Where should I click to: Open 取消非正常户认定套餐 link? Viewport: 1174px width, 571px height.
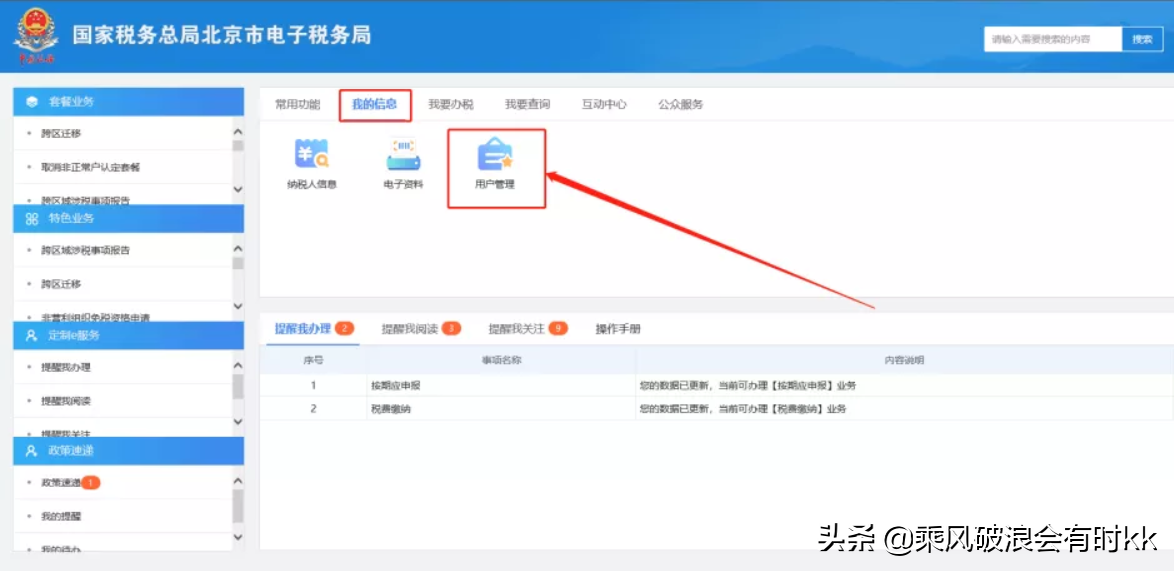[x=91, y=167]
